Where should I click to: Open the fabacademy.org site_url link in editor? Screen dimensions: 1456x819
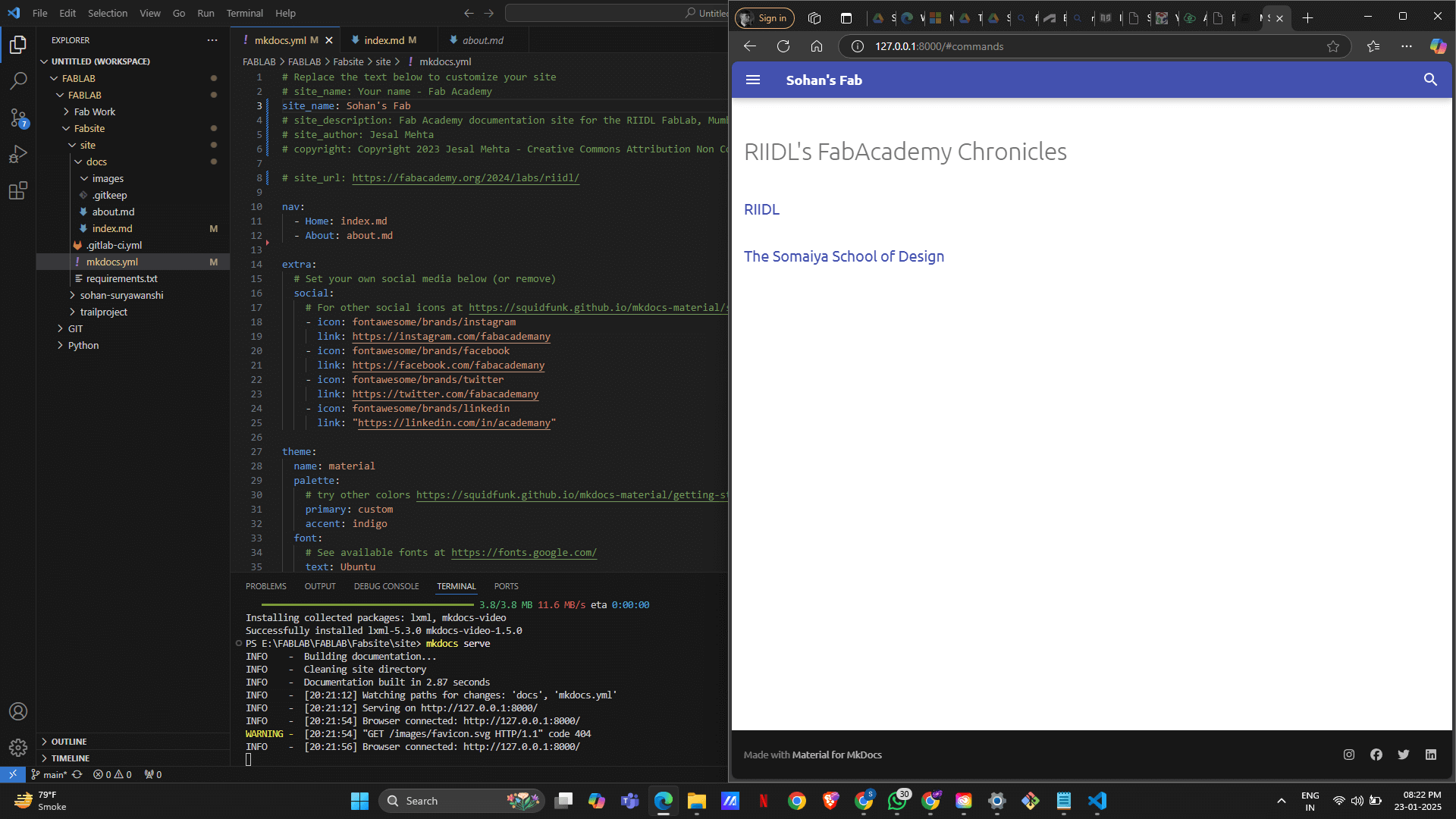pyautogui.click(x=466, y=178)
